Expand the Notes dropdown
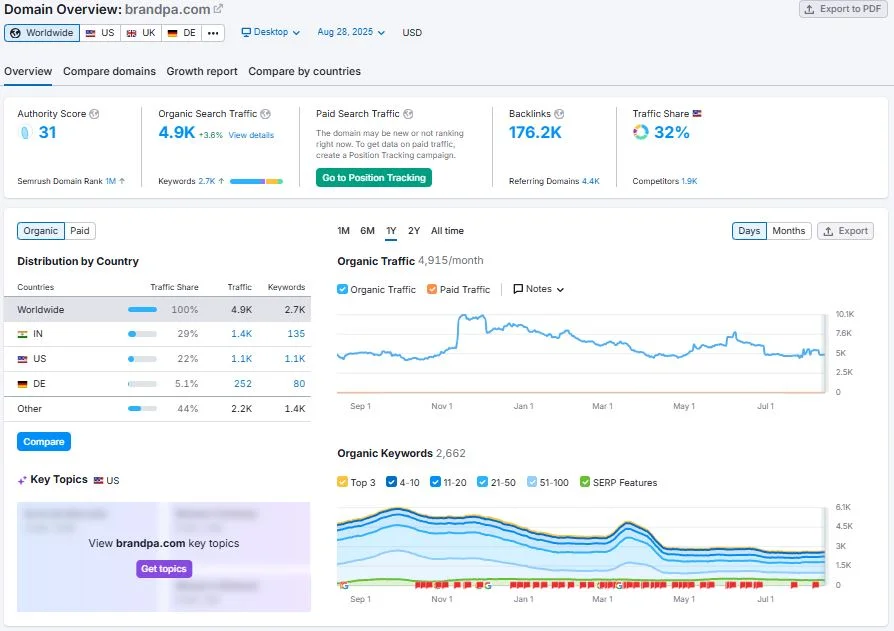 539,289
